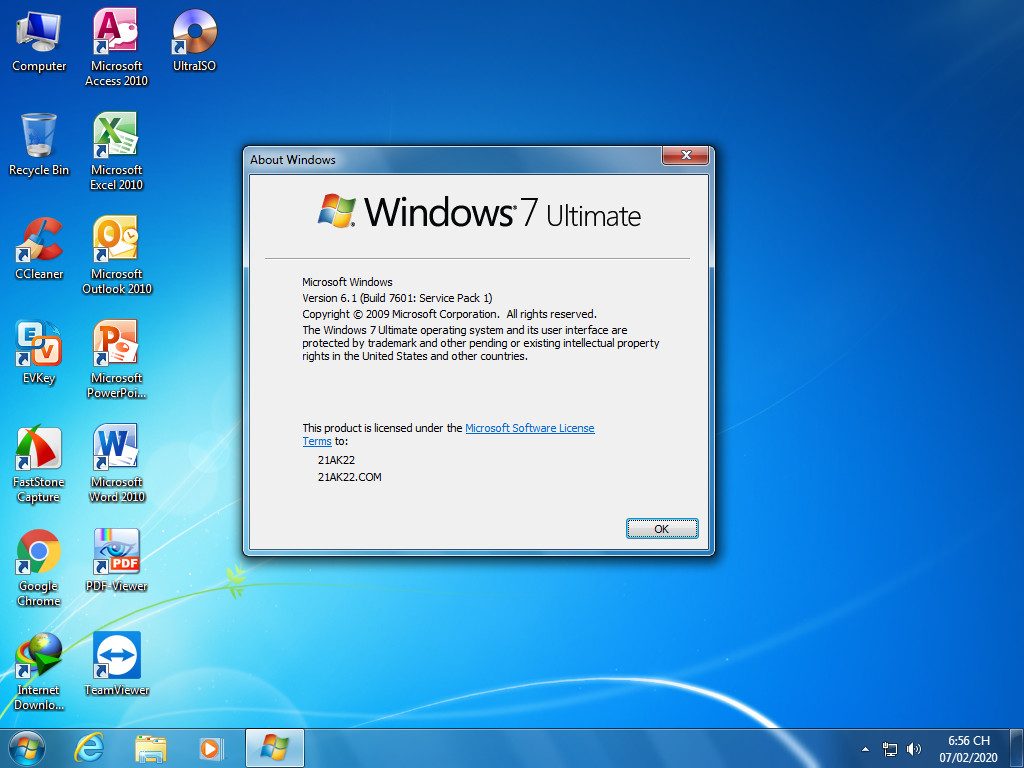Click the 21AK22.COM licensee text
This screenshot has width=1024, height=768.
coord(349,477)
